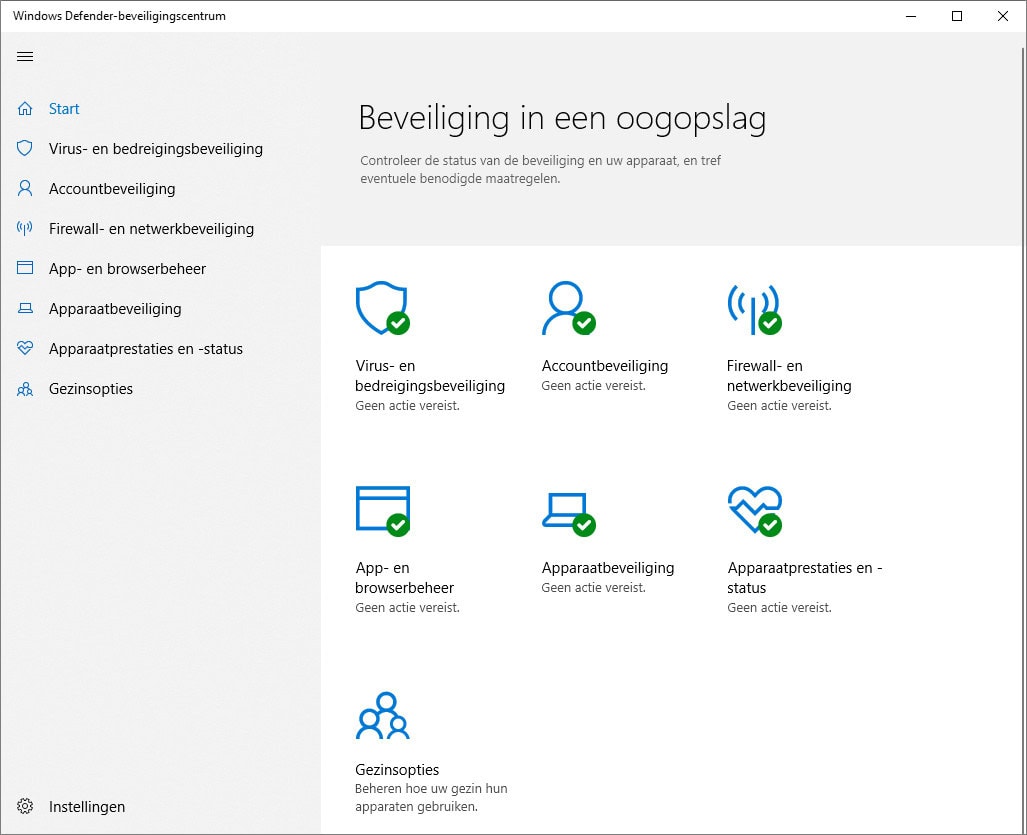Expand the hamburger navigation menu

click(x=24, y=56)
